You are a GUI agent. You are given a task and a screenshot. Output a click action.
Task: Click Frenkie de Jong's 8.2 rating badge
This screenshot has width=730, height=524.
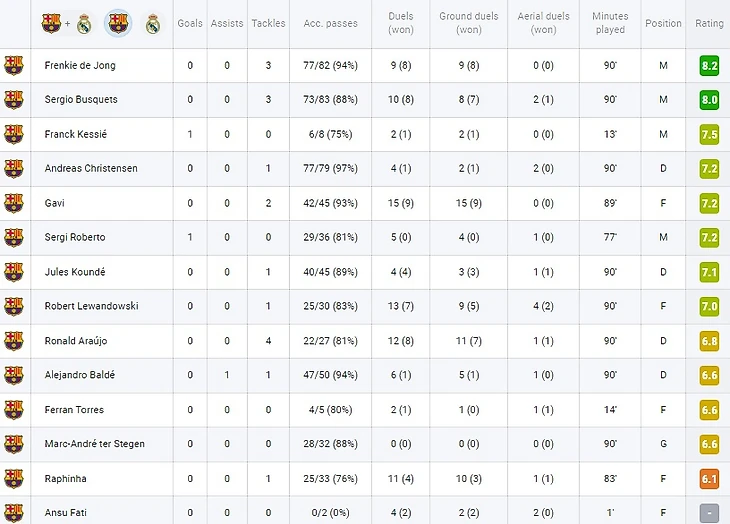(x=709, y=66)
